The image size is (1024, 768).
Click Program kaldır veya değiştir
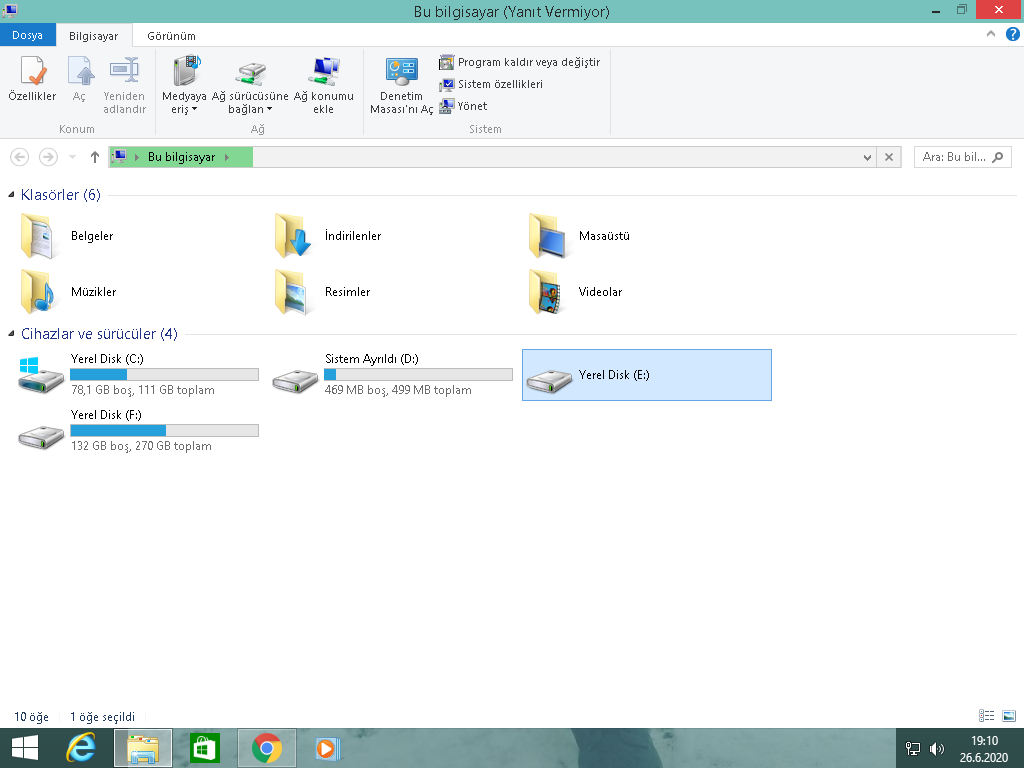point(519,62)
